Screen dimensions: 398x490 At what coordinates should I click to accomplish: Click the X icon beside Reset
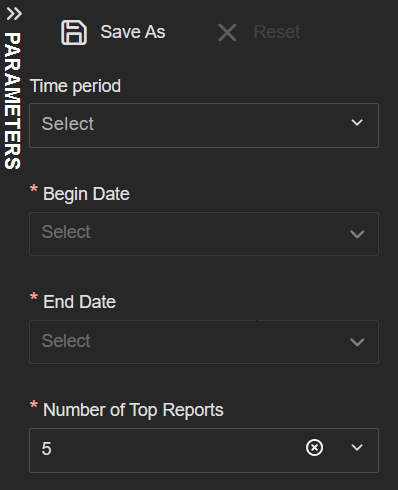click(x=227, y=33)
